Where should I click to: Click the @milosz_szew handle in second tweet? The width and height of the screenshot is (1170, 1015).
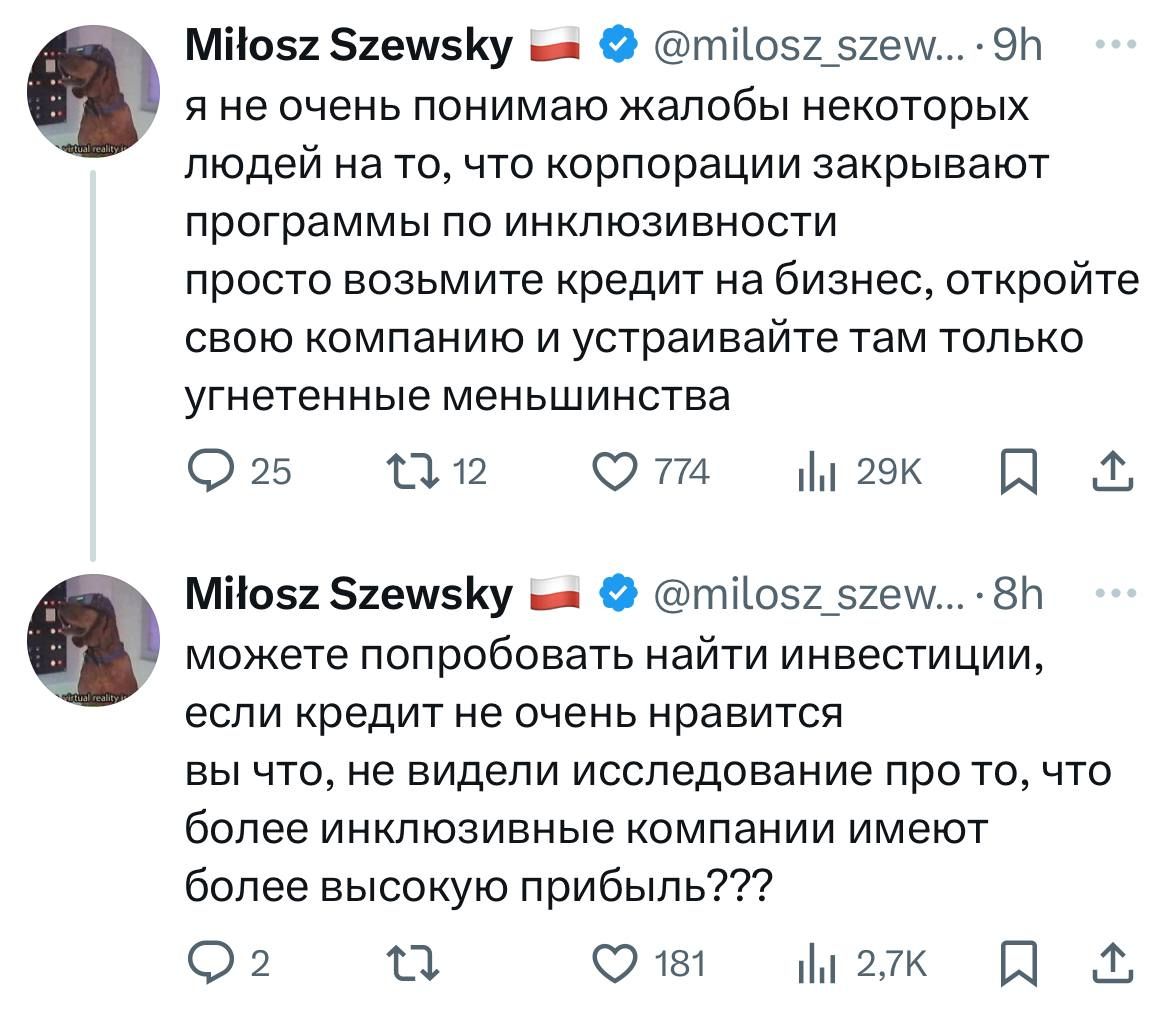805,596
